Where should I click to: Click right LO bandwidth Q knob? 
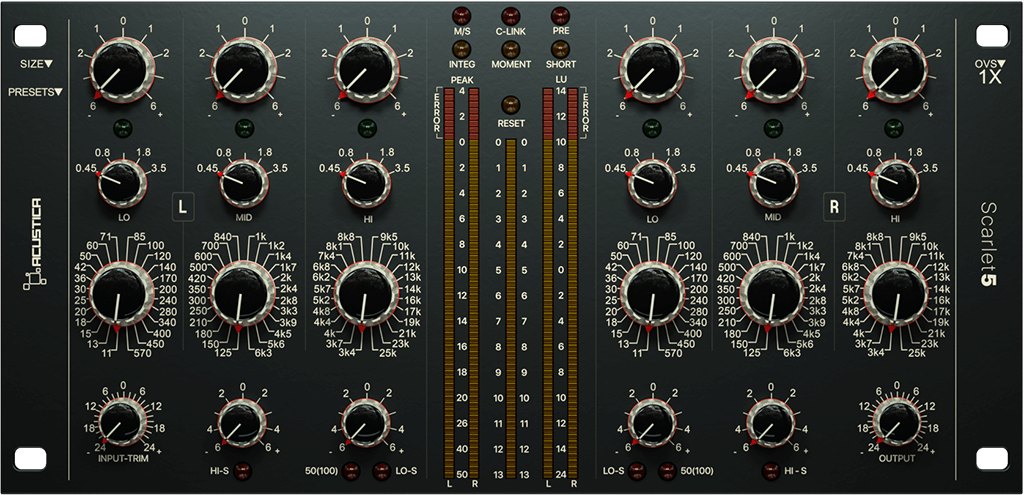652,183
